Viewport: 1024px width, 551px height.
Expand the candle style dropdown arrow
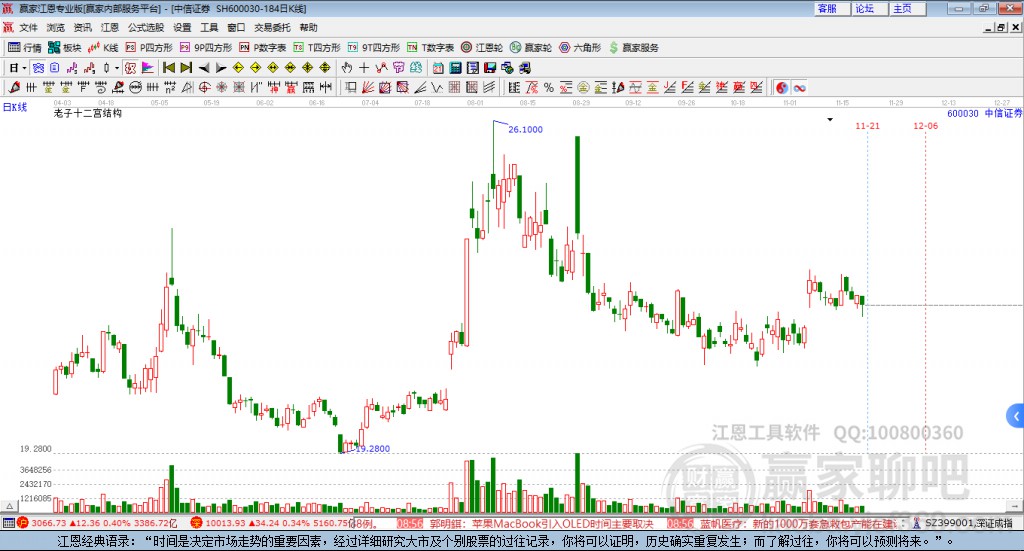pos(117,68)
